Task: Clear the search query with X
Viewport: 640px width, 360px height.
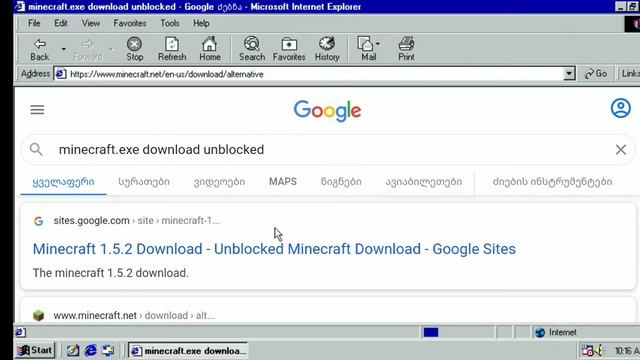Action: coord(621,150)
